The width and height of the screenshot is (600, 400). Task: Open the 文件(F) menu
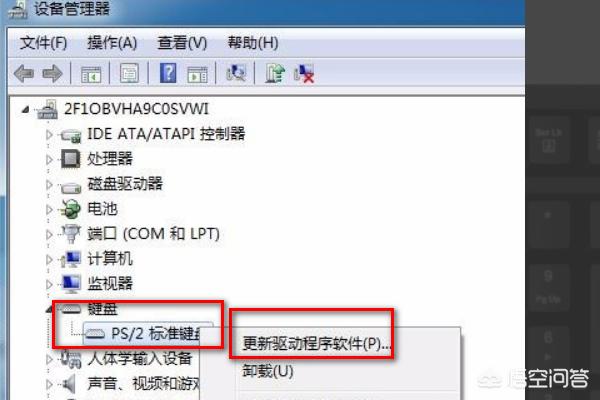(x=43, y=42)
